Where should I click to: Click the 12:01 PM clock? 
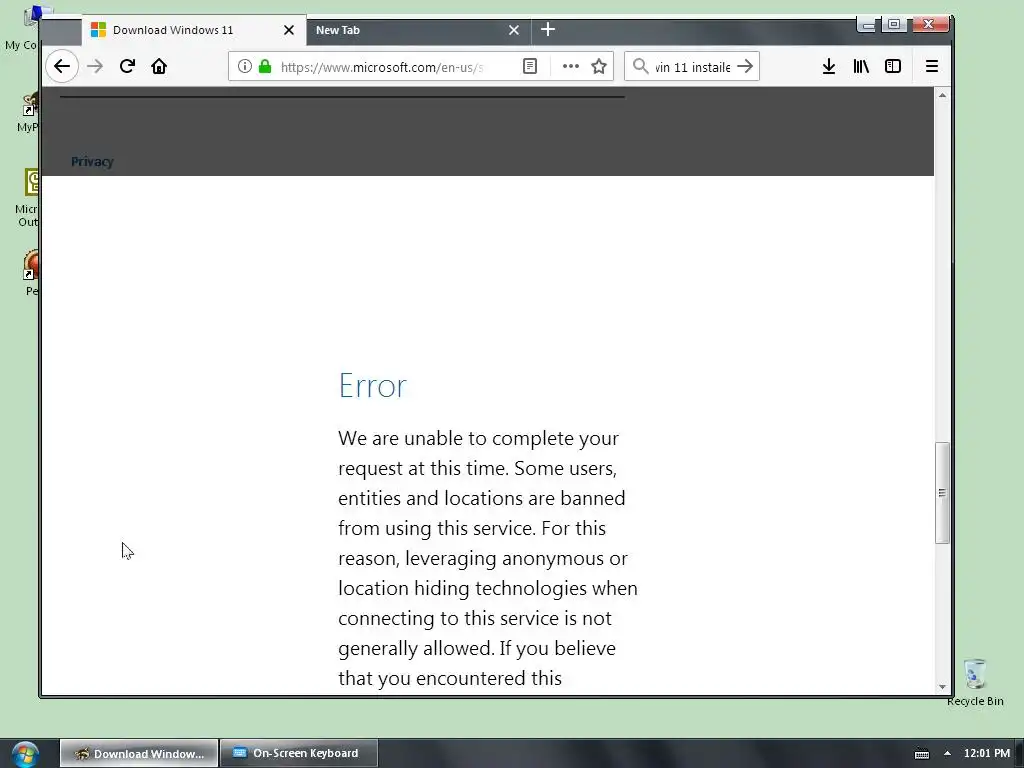(x=986, y=754)
